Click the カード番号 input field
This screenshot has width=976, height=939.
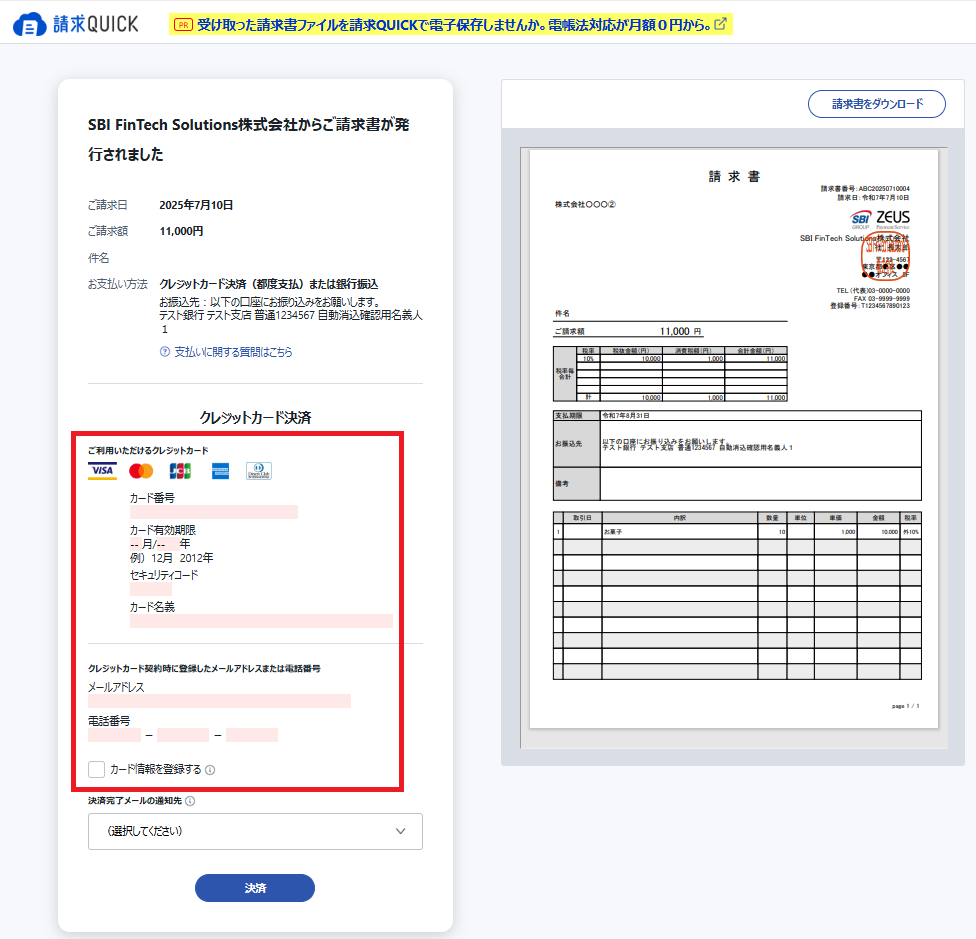pyautogui.click(x=213, y=511)
